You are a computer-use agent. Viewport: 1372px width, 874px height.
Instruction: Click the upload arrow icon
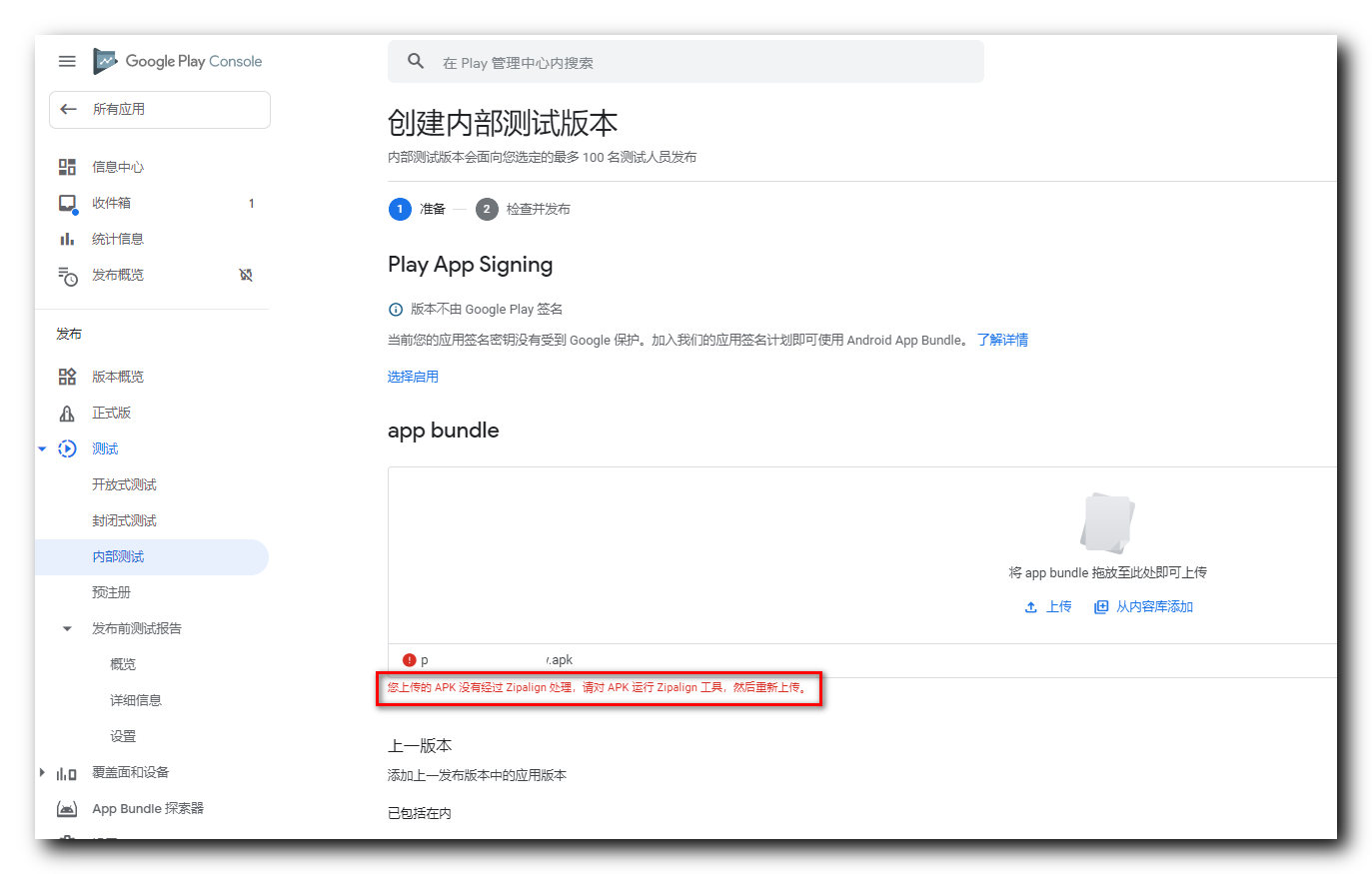pyautogui.click(x=1031, y=607)
